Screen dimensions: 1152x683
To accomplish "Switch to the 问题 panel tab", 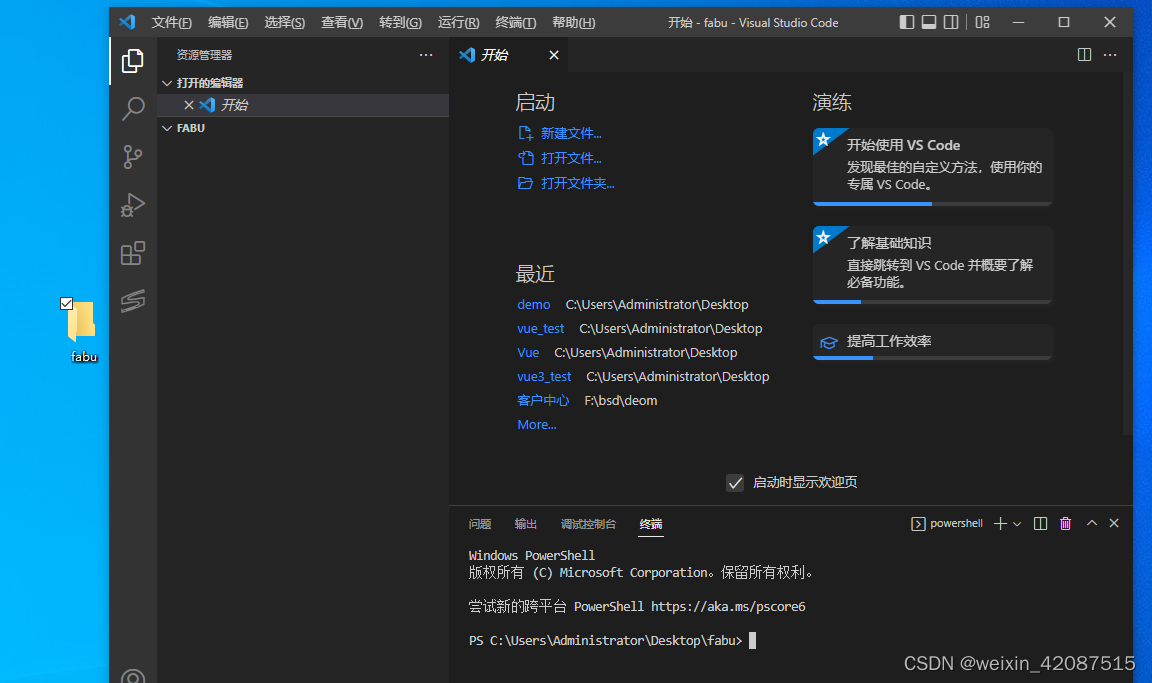I will point(480,524).
